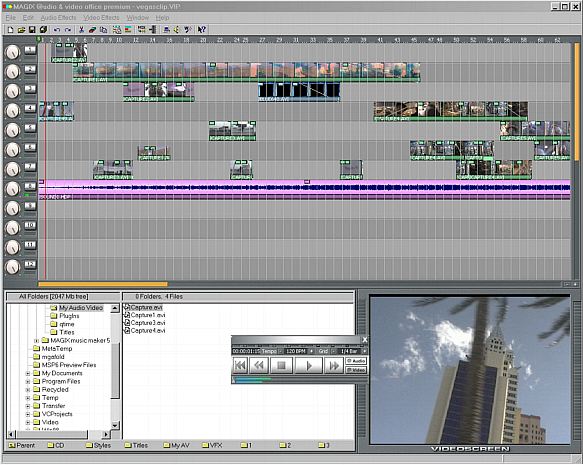Viewport: 583px width, 465px height.
Task: Open the Grid dropdown arrow in the transport panel
Action: pos(334,351)
